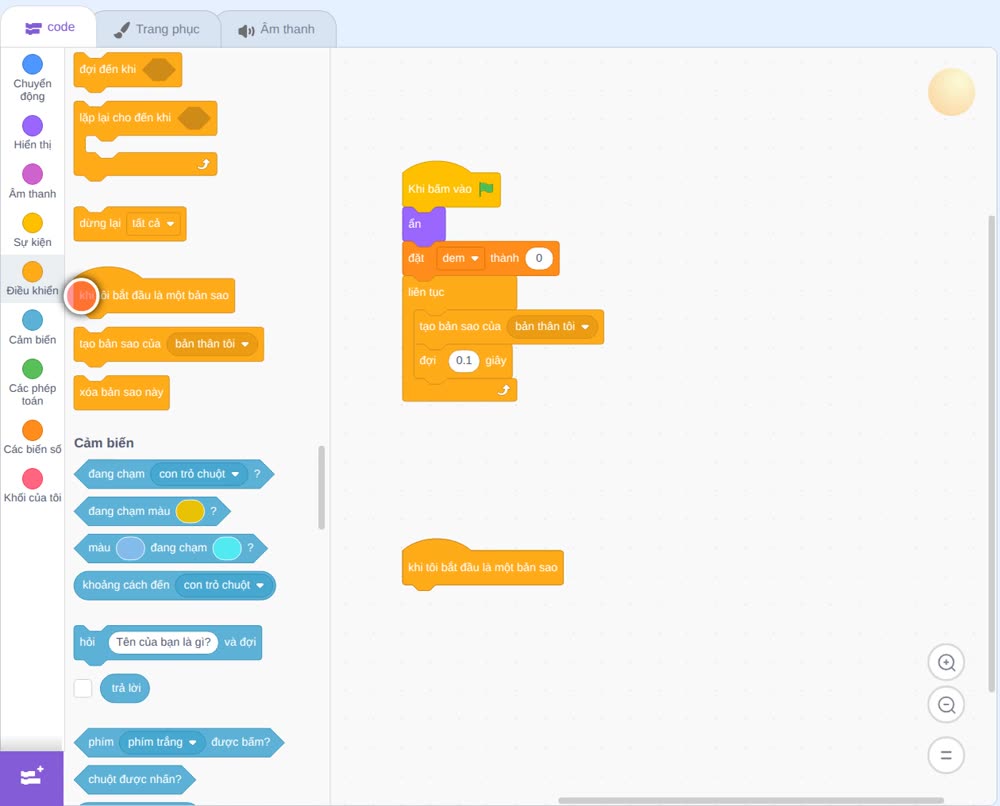Screen dimensions: 1000x806
Task: Open the Cảm biến block category
Action: pyautogui.click(x=33, y=327)
